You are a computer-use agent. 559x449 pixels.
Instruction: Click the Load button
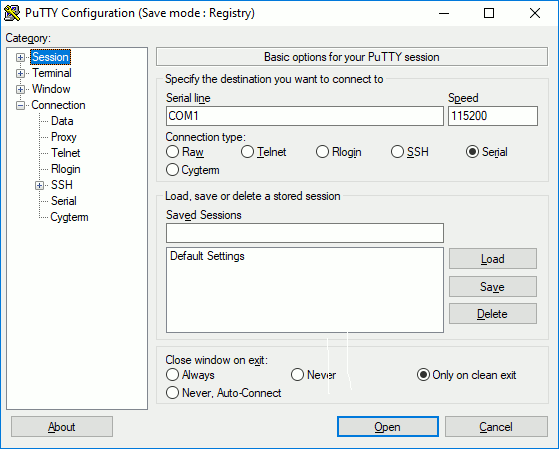point(493,259)
